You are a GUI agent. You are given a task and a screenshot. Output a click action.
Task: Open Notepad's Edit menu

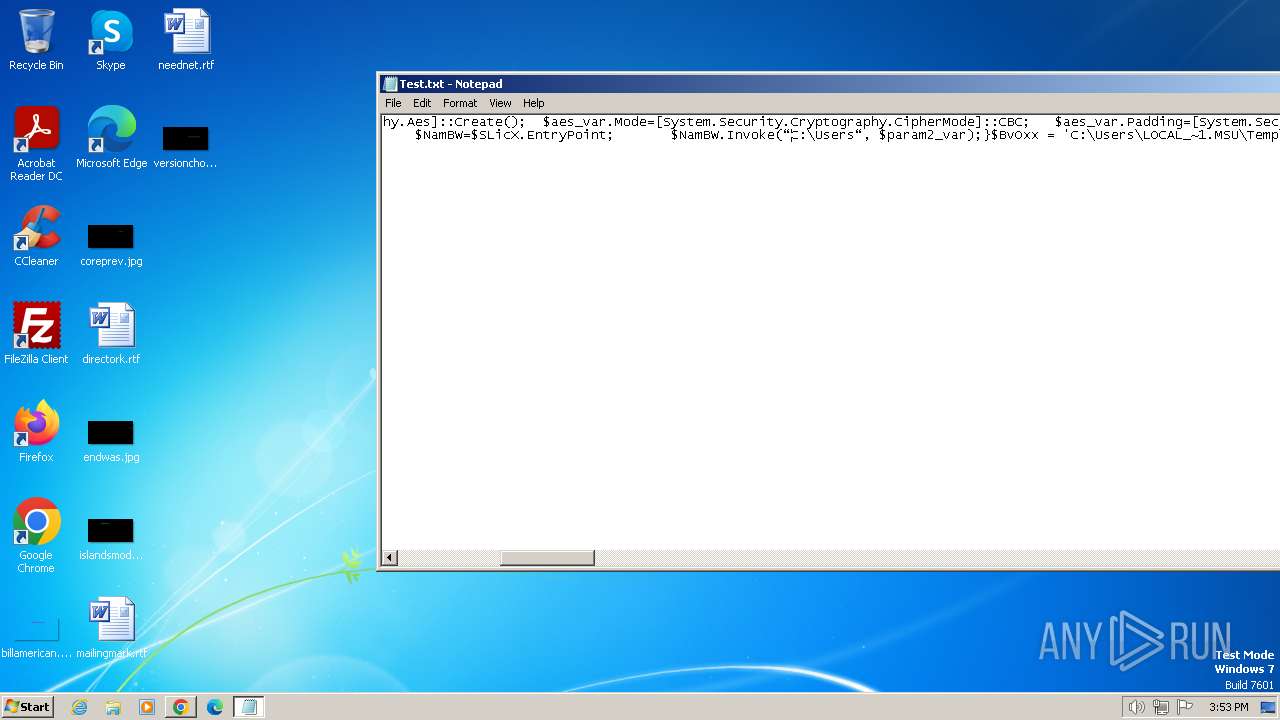(x=422, y=103)
